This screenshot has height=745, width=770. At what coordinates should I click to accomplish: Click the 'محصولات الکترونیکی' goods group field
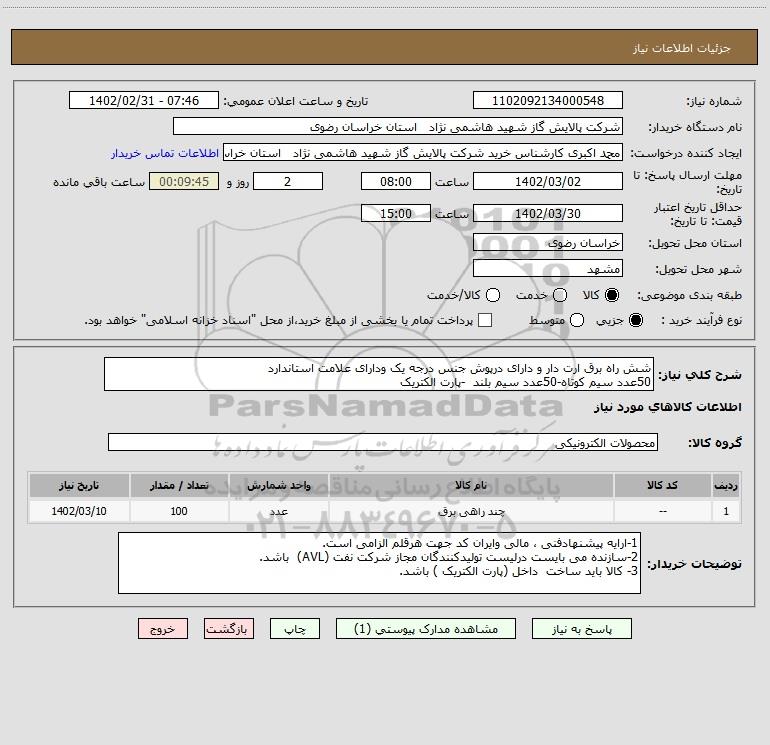tap(383, 443)
